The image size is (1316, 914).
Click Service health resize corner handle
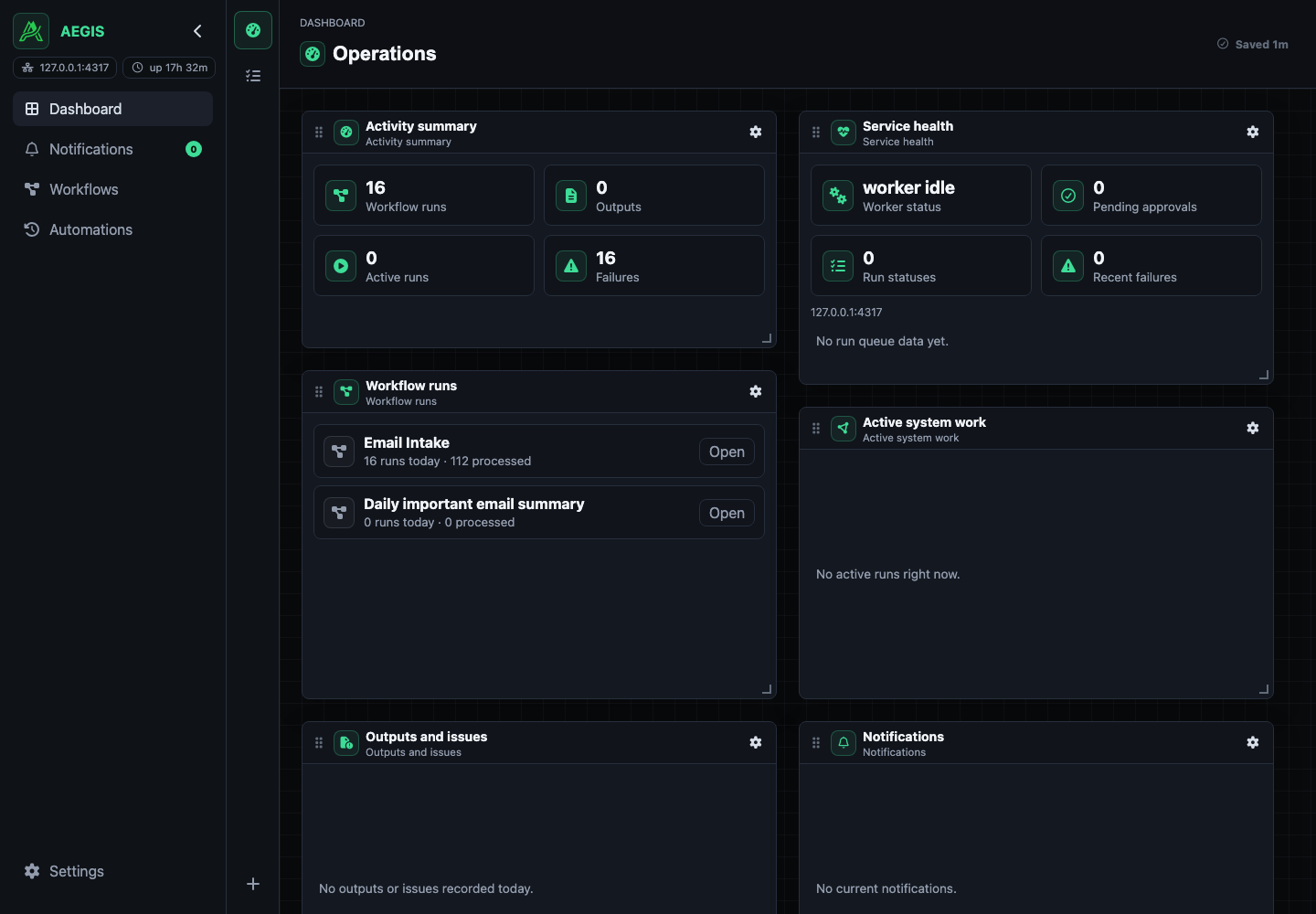pyautogui.click(x=1264, y=375)
